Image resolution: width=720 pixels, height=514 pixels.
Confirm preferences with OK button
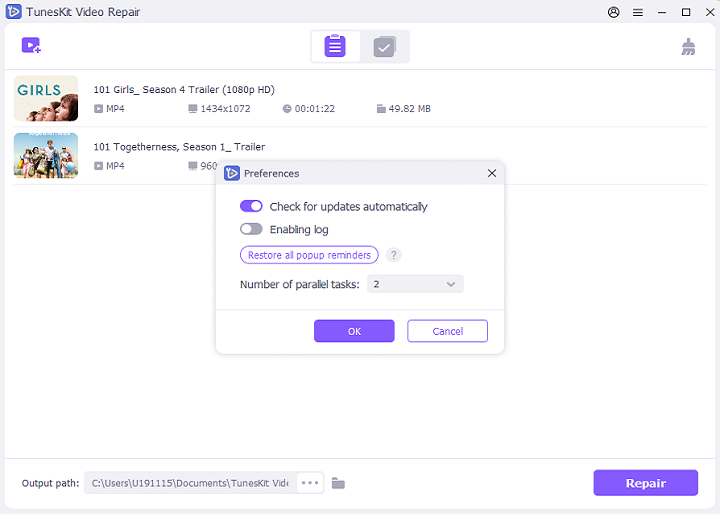(354, 331)
